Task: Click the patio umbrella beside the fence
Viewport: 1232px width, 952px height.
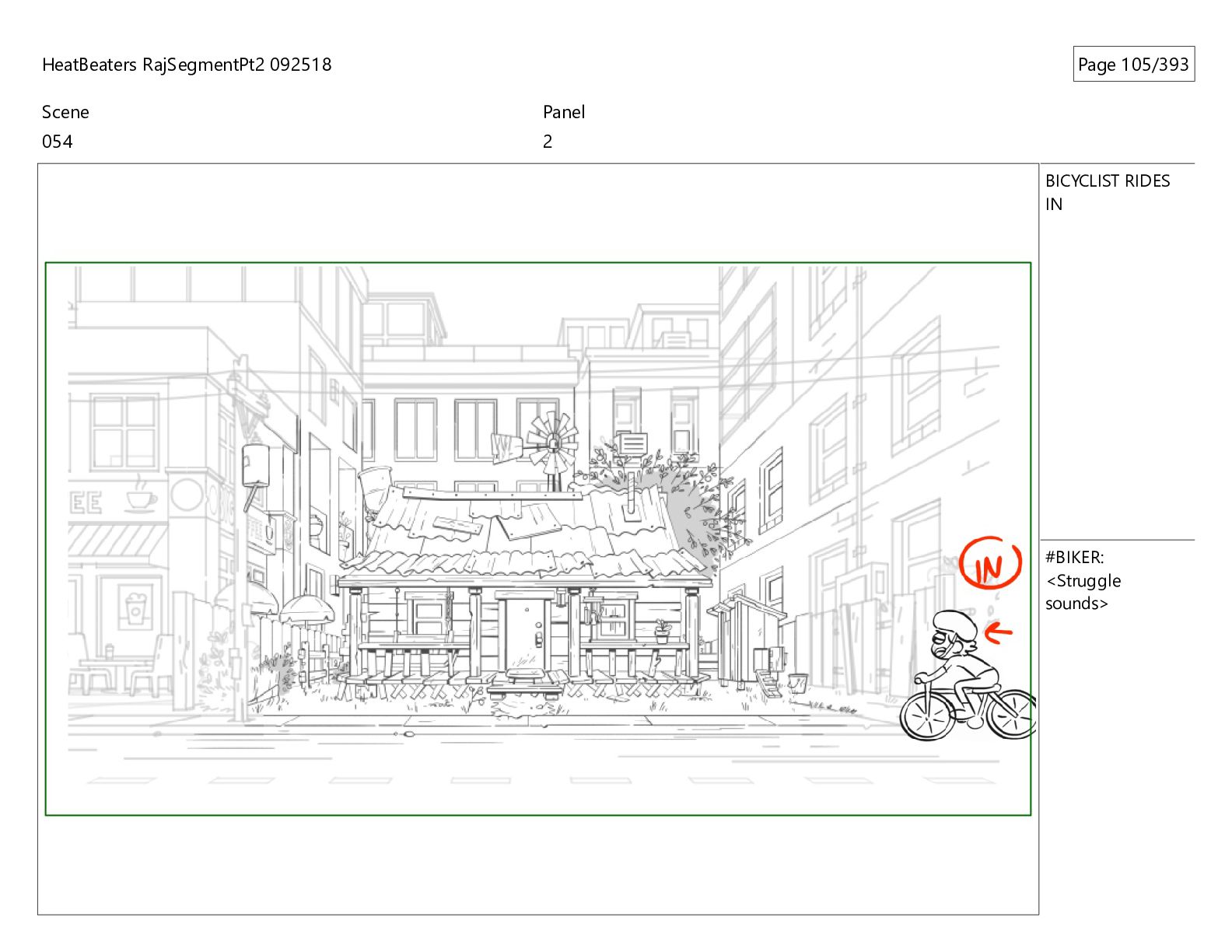Action: coord(306,608)
